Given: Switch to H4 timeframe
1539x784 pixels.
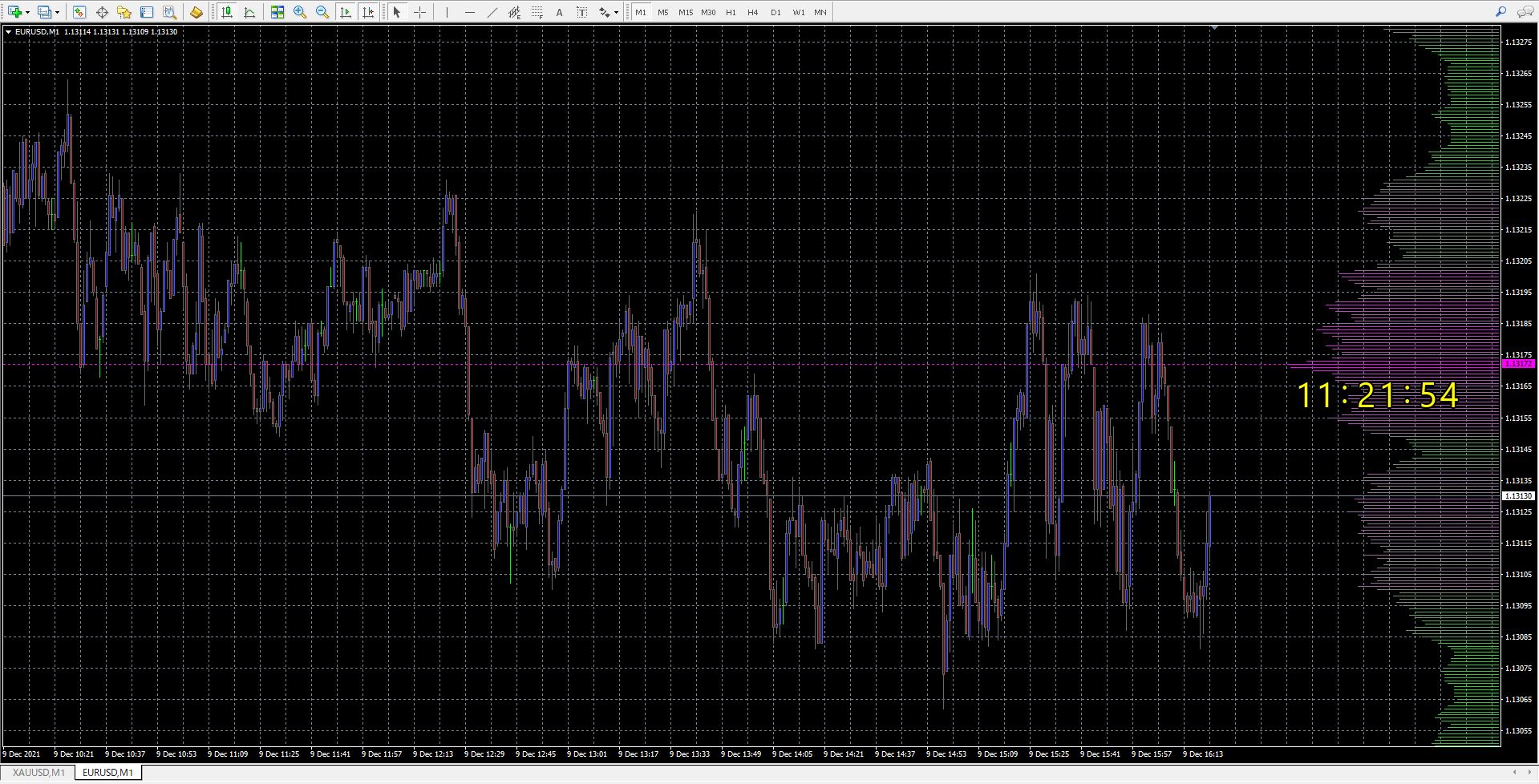Looking at the screenshot, I should pos(753,12).
